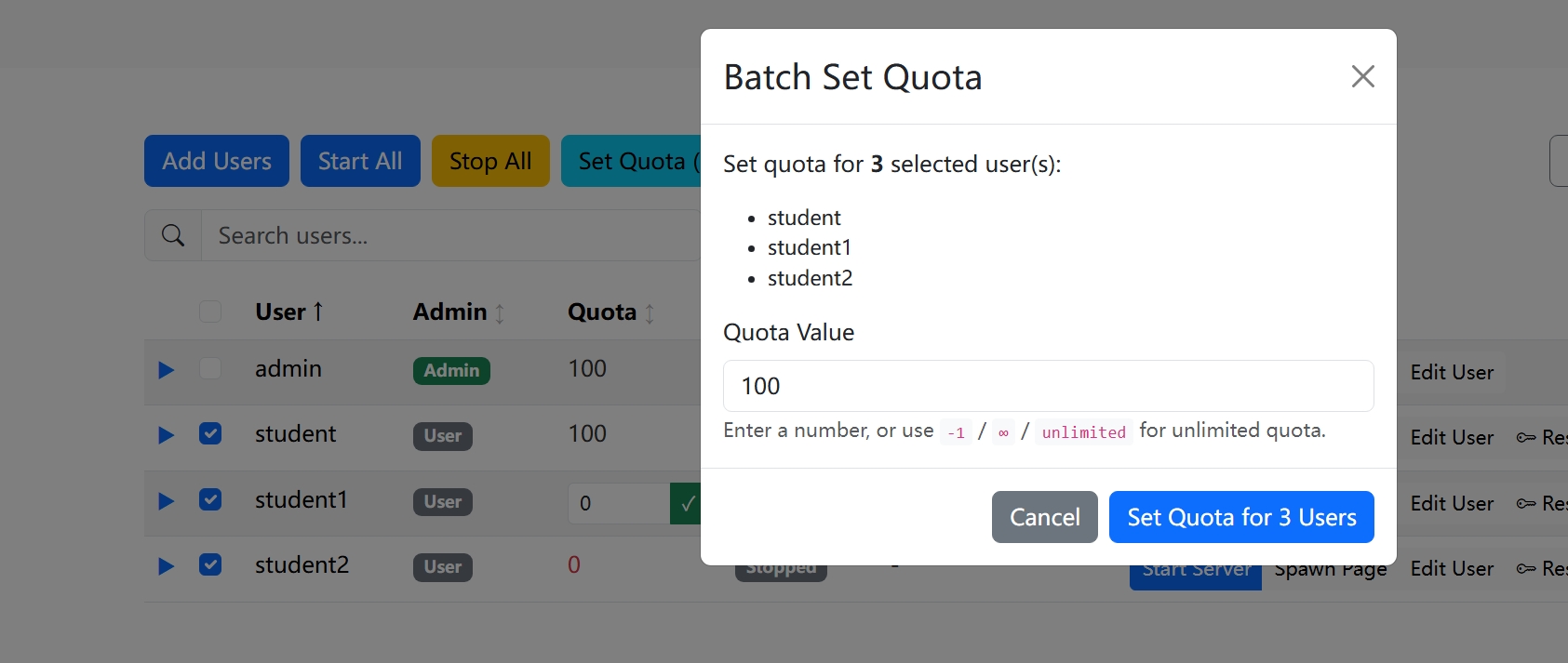Click the admin username cell

[x=288, y=368]
